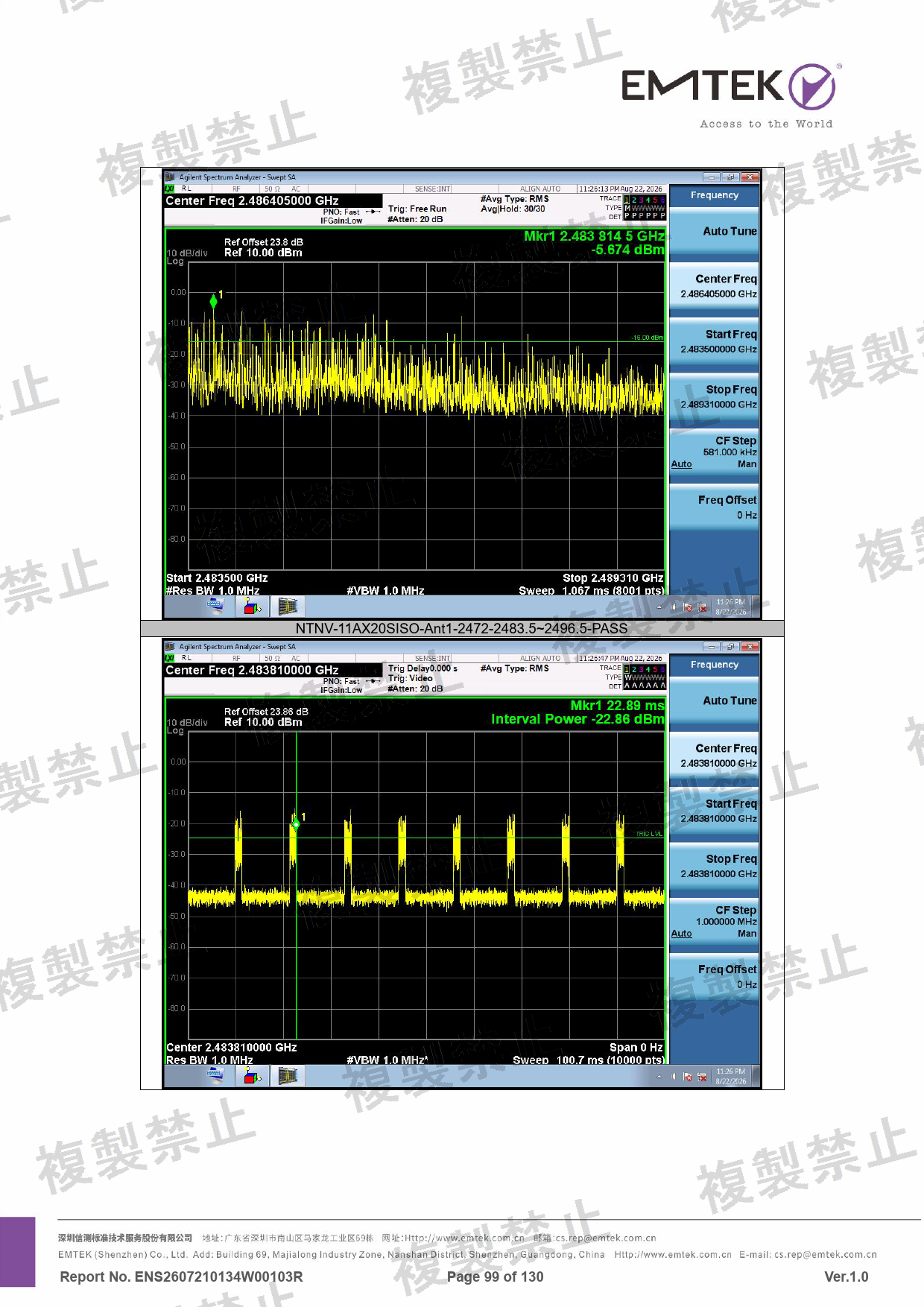The image size is (924, 1307).
Task: Click the spectrum analyzer taskbar icon in the Span 0 Hz window
Action: click(288, 1075)
